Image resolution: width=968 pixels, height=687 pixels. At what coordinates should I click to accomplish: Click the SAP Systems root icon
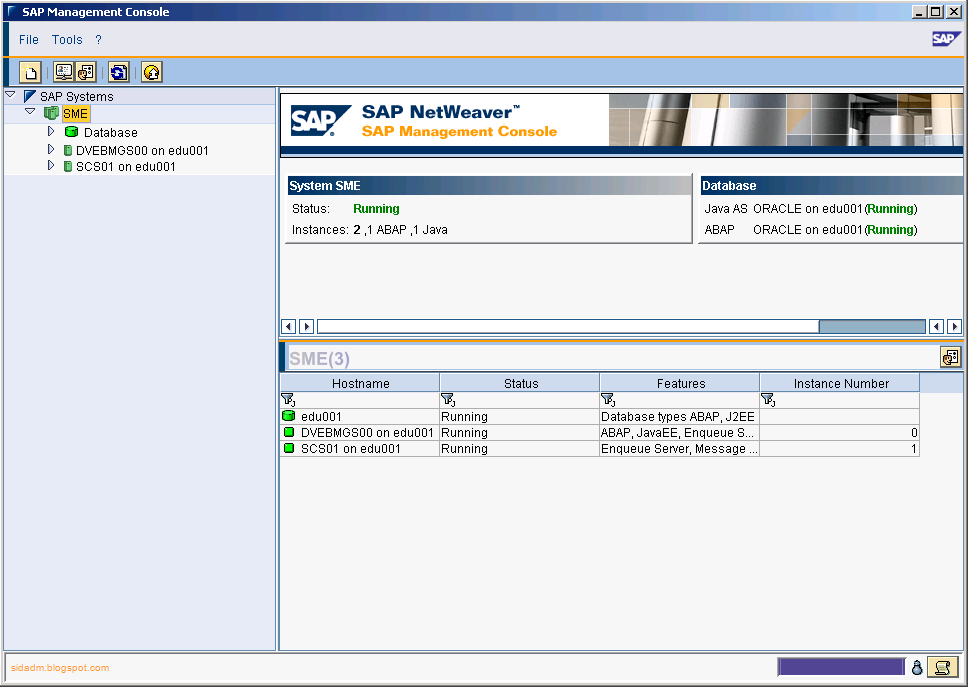pyautogui.click(x=30, y=96)
